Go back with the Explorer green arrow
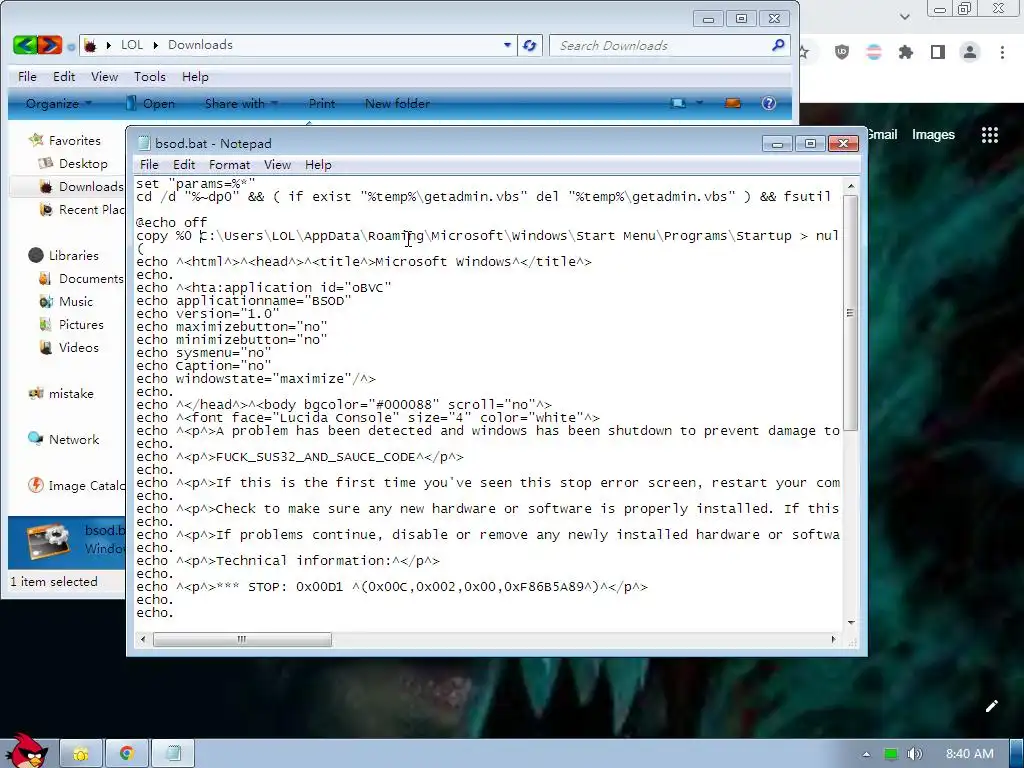 tap(25, 45)
